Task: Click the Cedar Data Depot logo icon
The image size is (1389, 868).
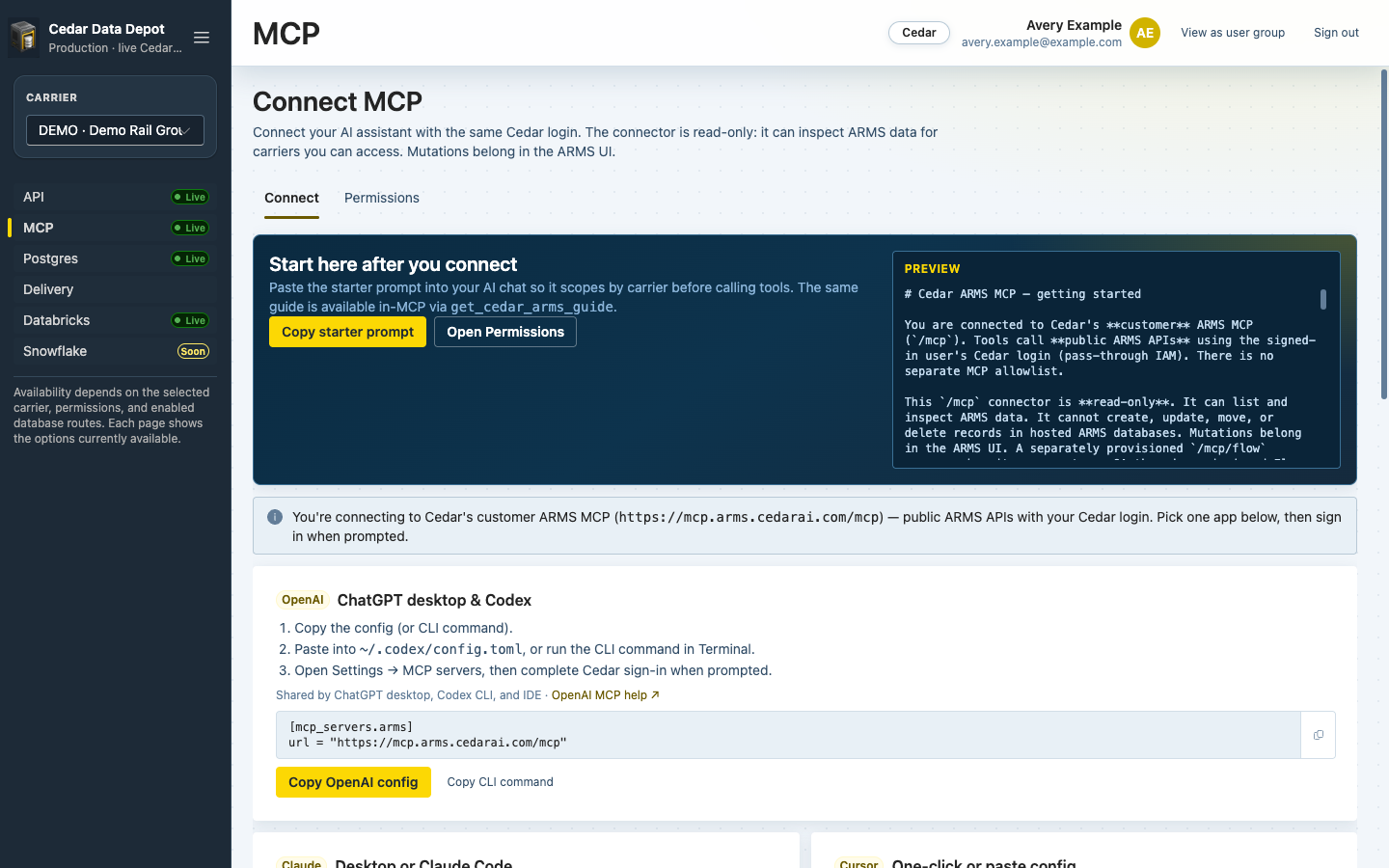Action: coord(23,38)
